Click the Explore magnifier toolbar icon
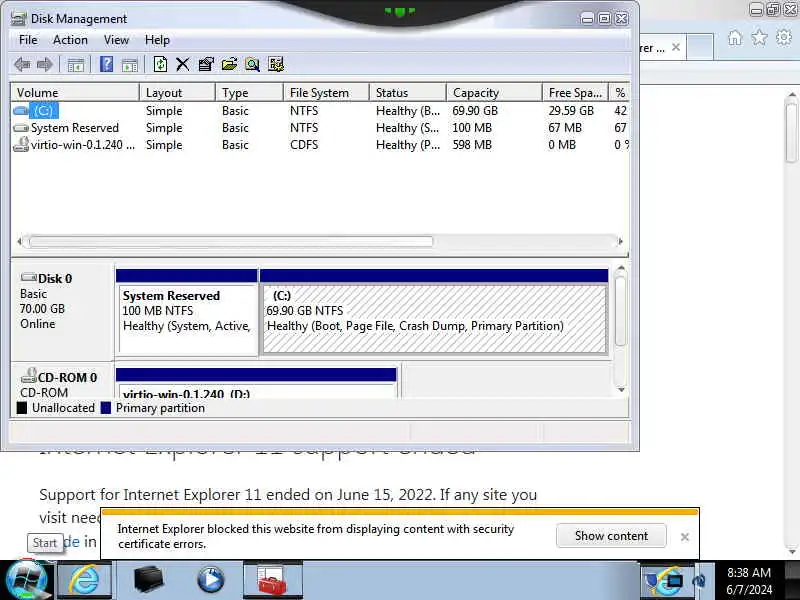800x600 pixels. pos(253,65)
